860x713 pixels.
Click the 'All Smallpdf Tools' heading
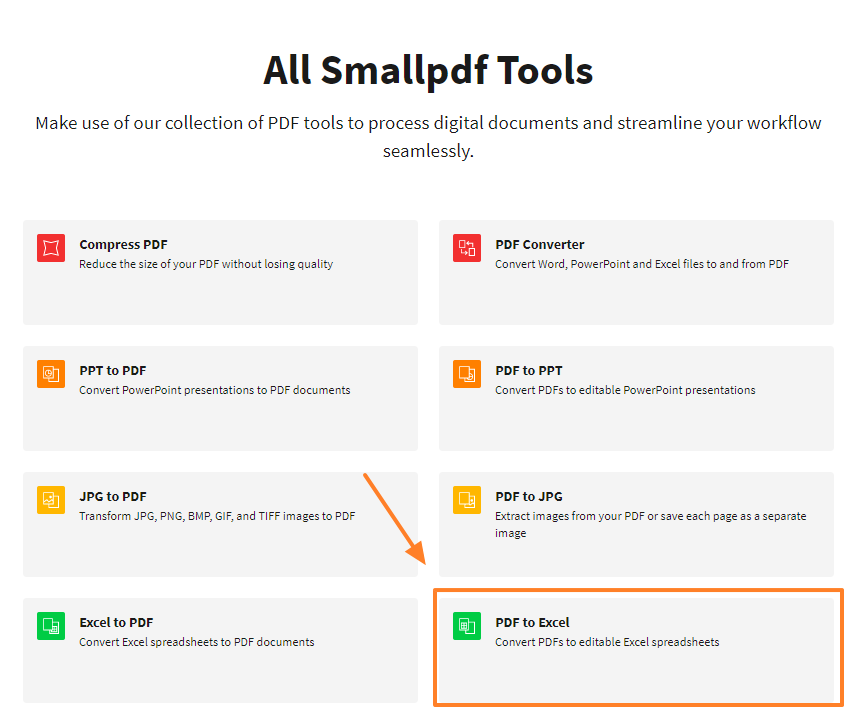[428, 71]
